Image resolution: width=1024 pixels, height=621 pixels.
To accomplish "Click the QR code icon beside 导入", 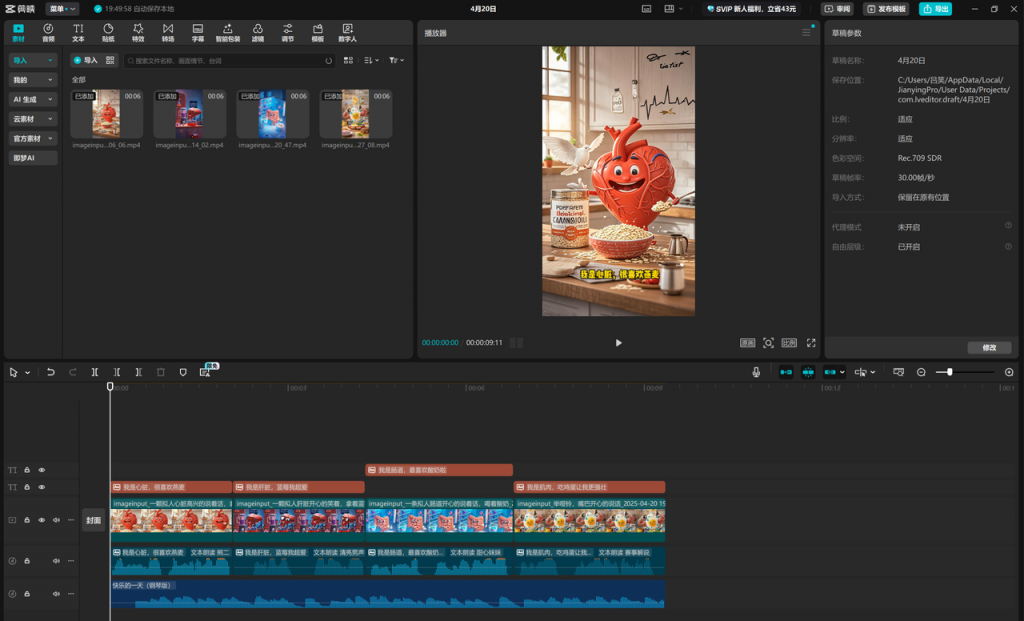I will 110,60.
